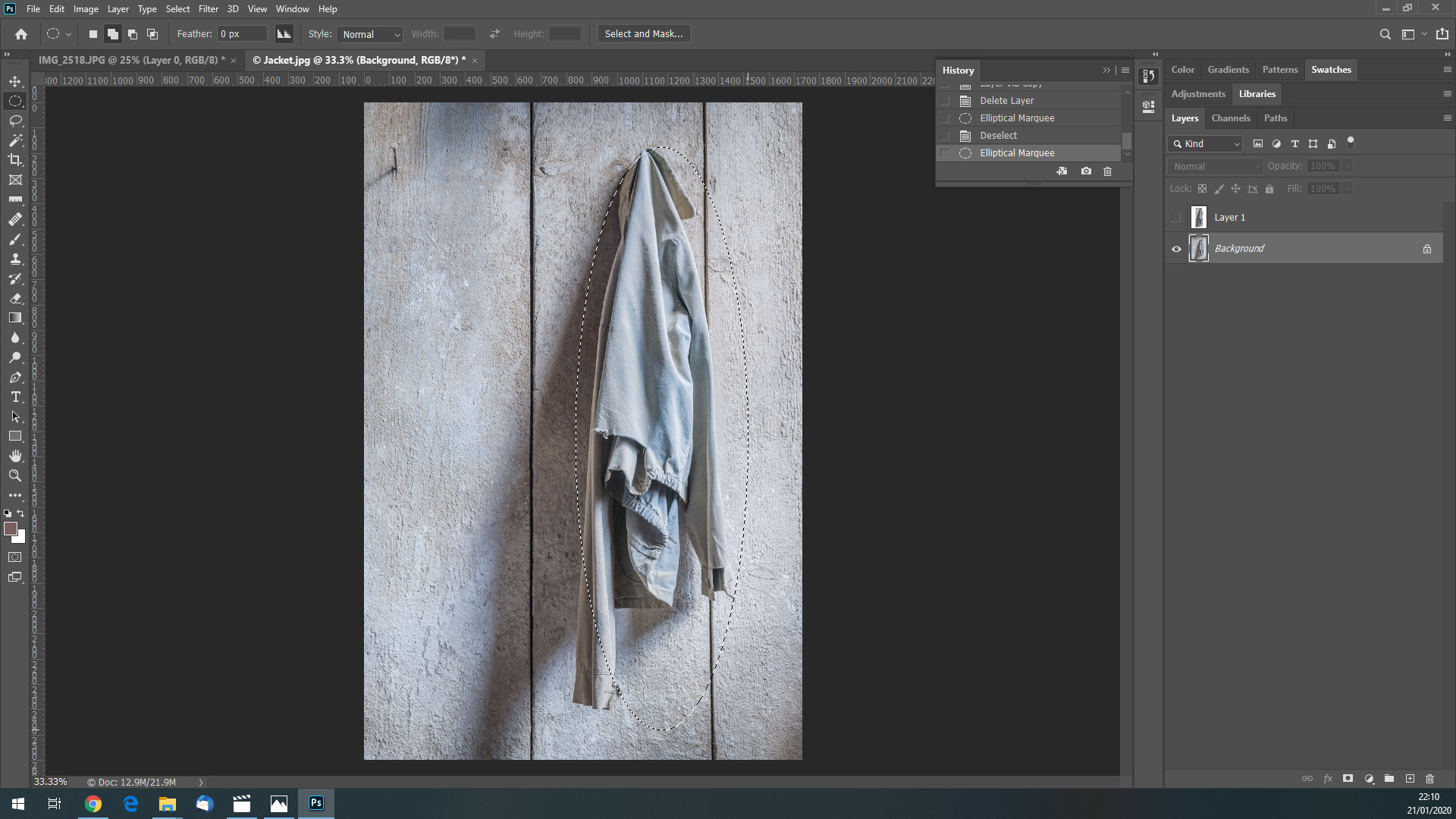Select the Crop tool

[15, 160]
